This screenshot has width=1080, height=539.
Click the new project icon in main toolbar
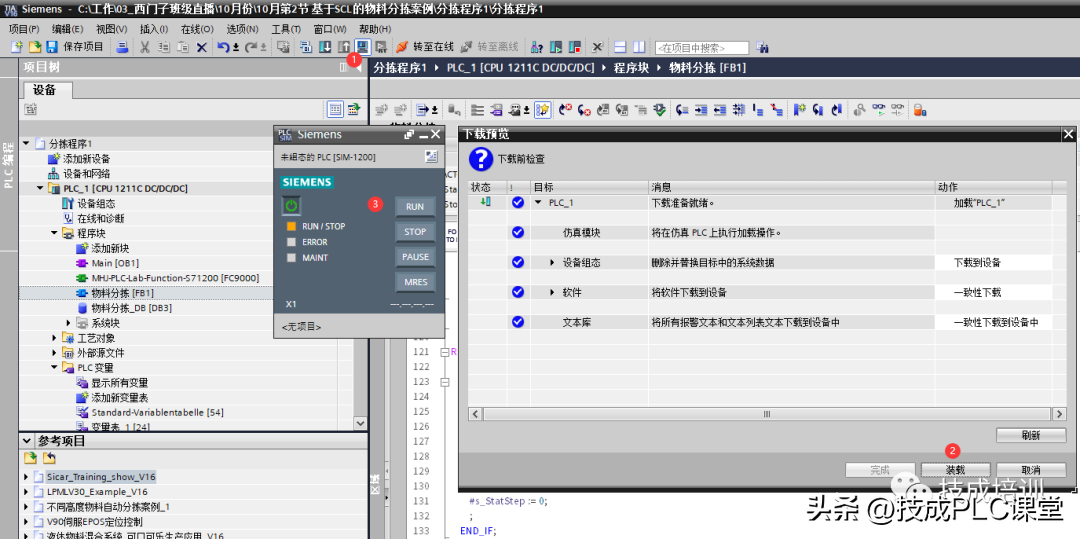click(x=17, y=47)
